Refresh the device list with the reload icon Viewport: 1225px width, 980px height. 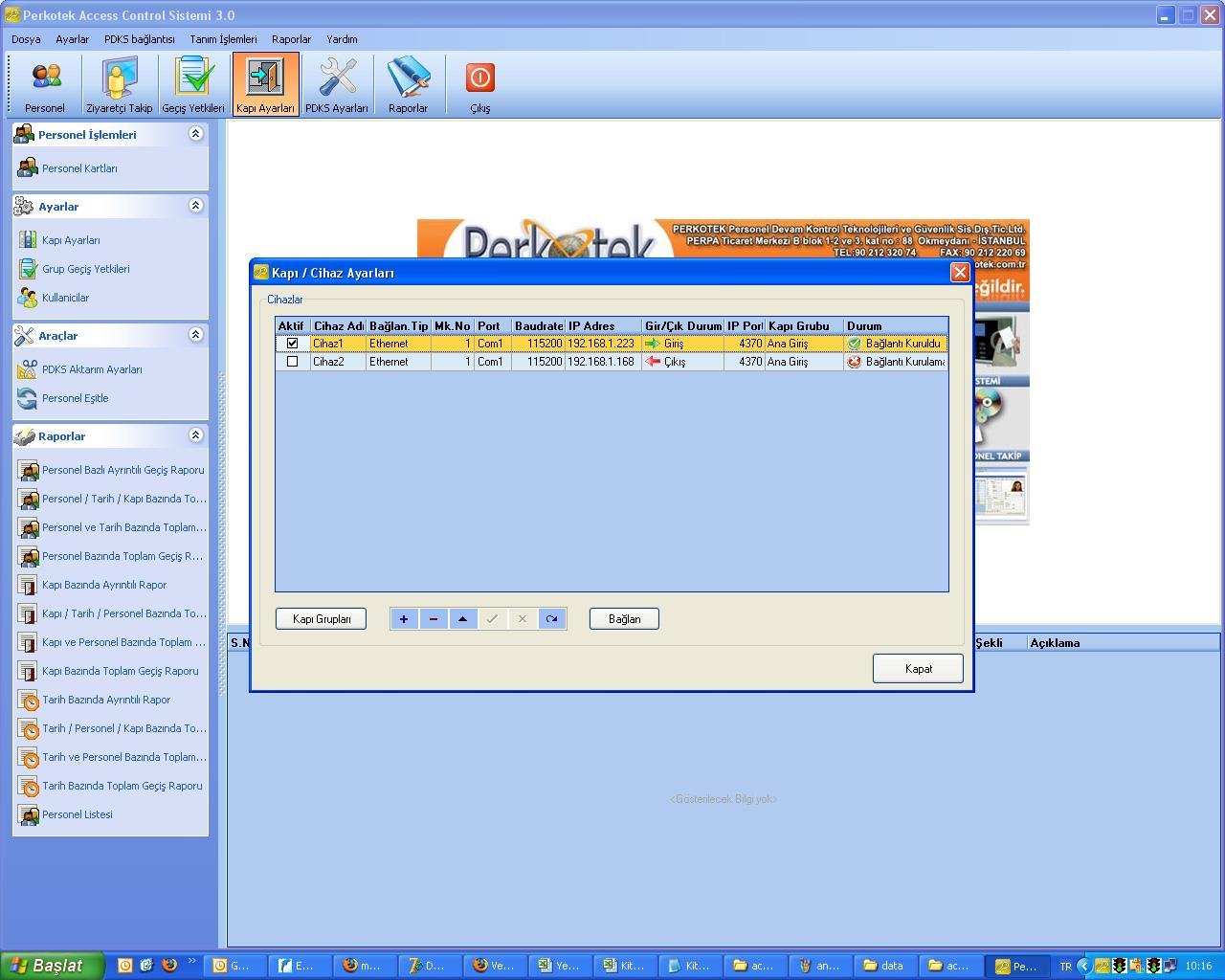coord(551,618)
